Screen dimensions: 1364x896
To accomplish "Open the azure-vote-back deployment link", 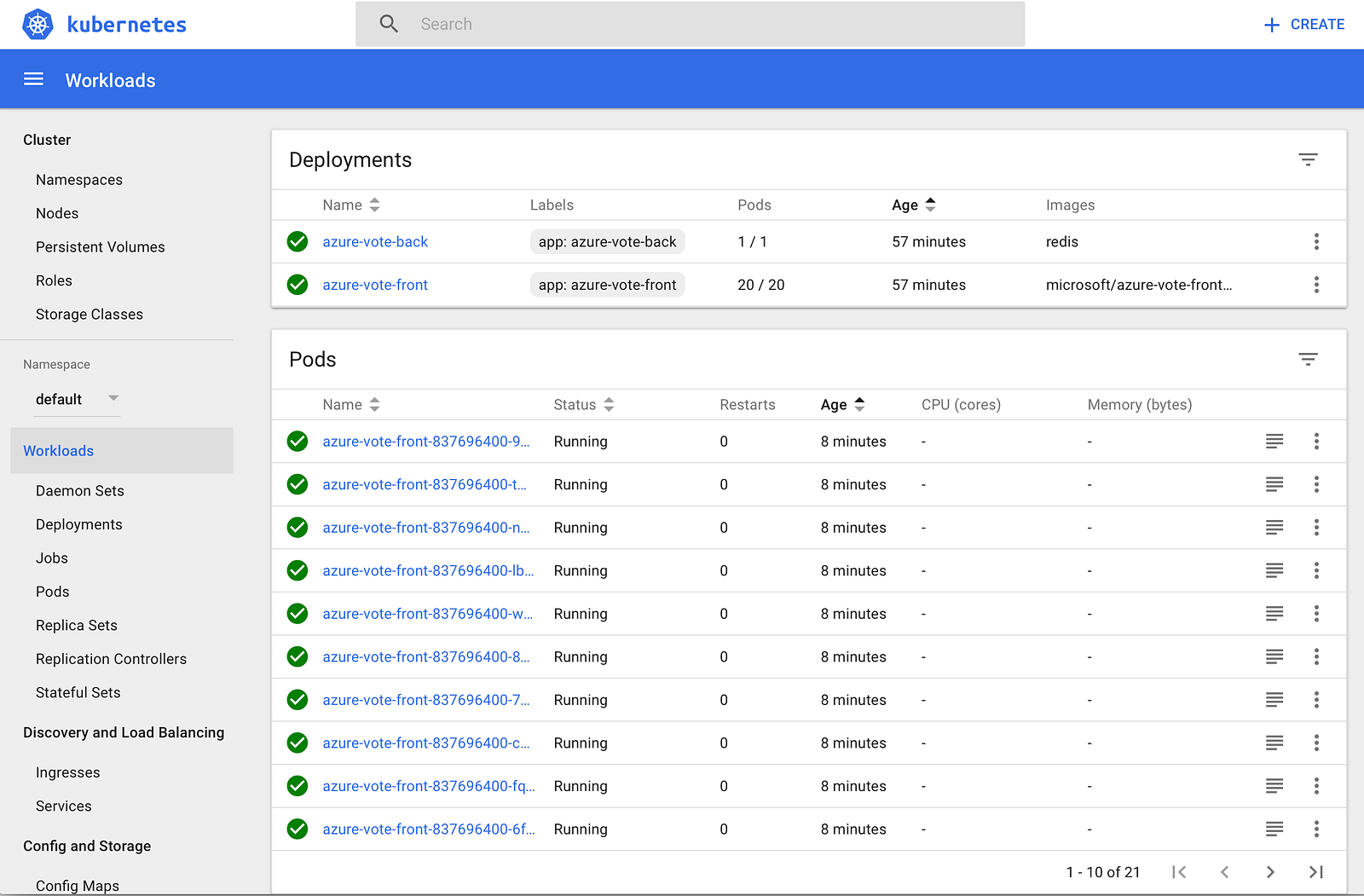I will (x=375, y=241).
